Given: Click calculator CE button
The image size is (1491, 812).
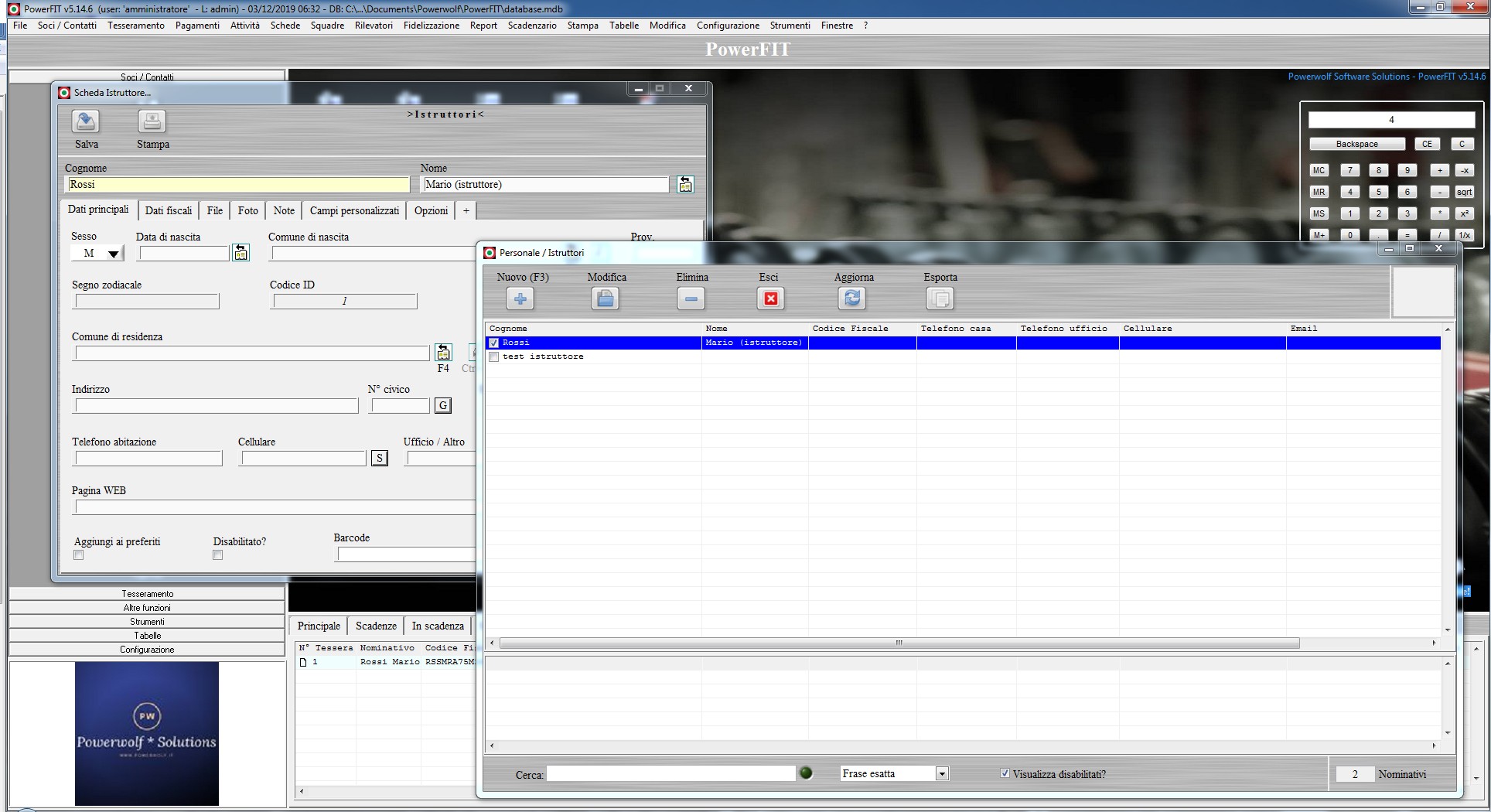Looking at the screenshot, I should point(1428,144).
